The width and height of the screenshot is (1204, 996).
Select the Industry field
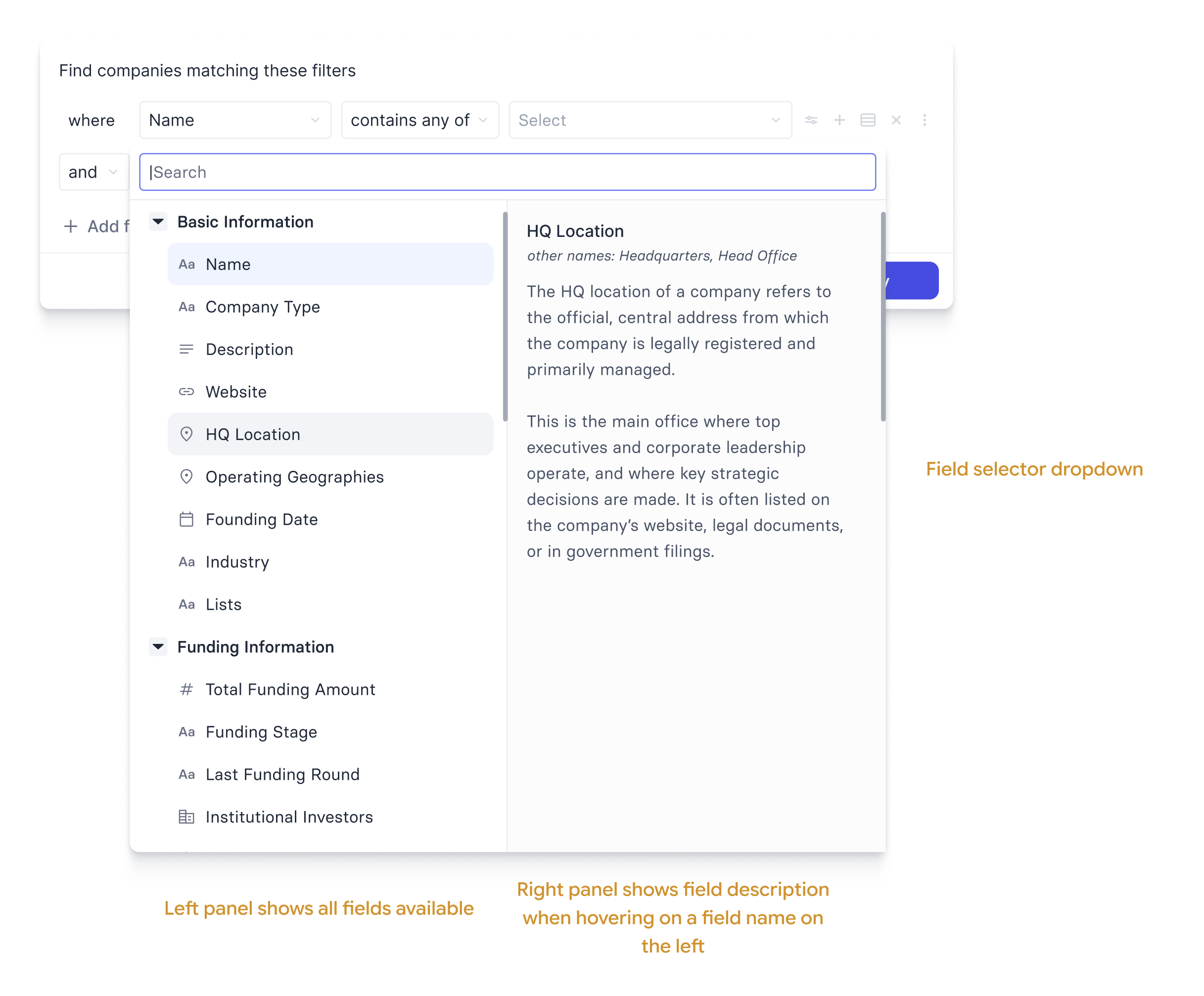point(330,562)
